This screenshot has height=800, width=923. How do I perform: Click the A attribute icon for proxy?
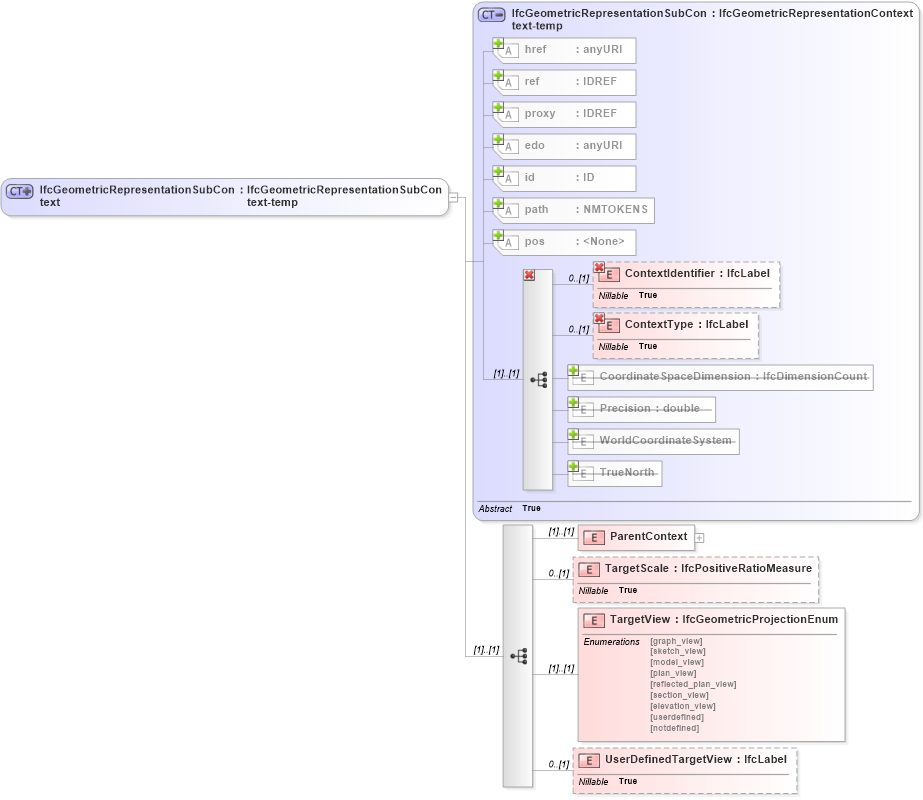tap(509, 115)
